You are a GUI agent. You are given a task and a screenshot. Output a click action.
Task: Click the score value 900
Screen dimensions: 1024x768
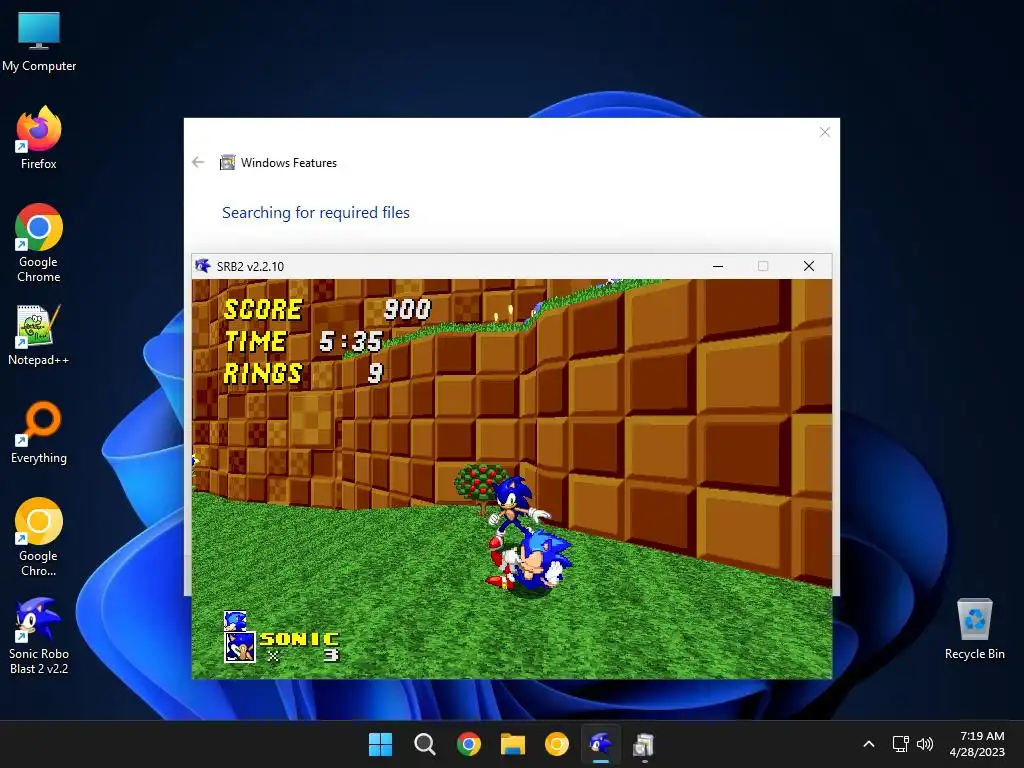(x=408, y=310)
